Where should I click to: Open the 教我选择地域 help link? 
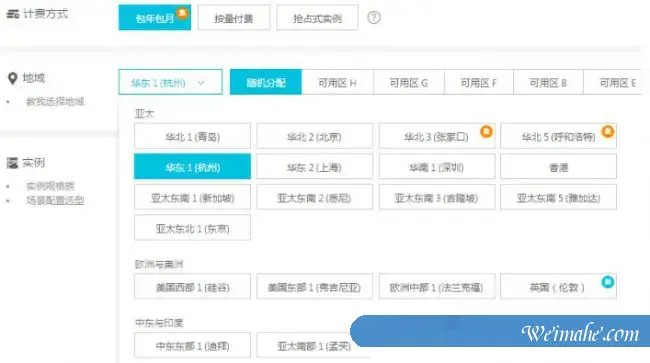[x=55, y=102]
